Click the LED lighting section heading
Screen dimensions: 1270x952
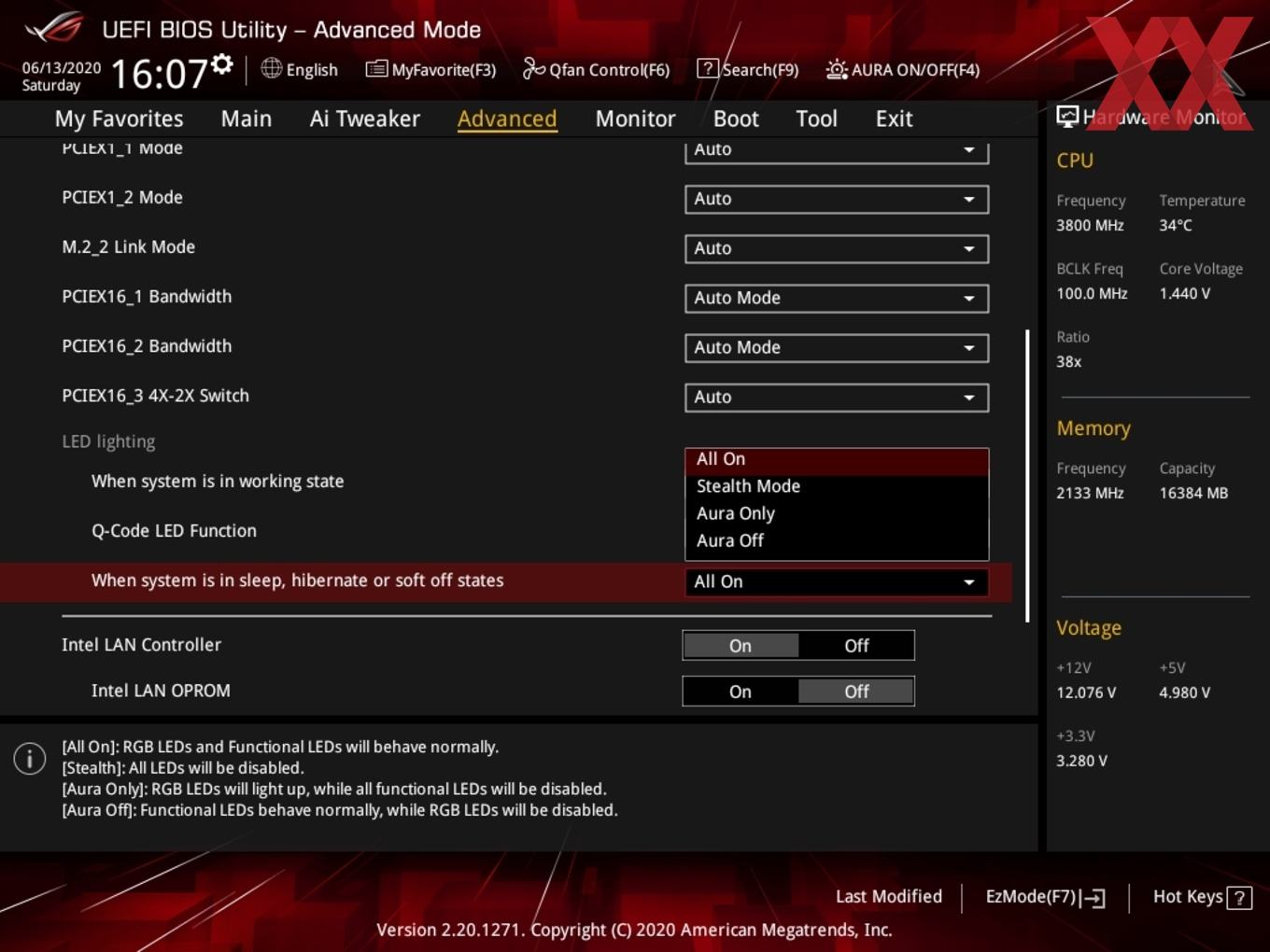[x=108, y=441]
